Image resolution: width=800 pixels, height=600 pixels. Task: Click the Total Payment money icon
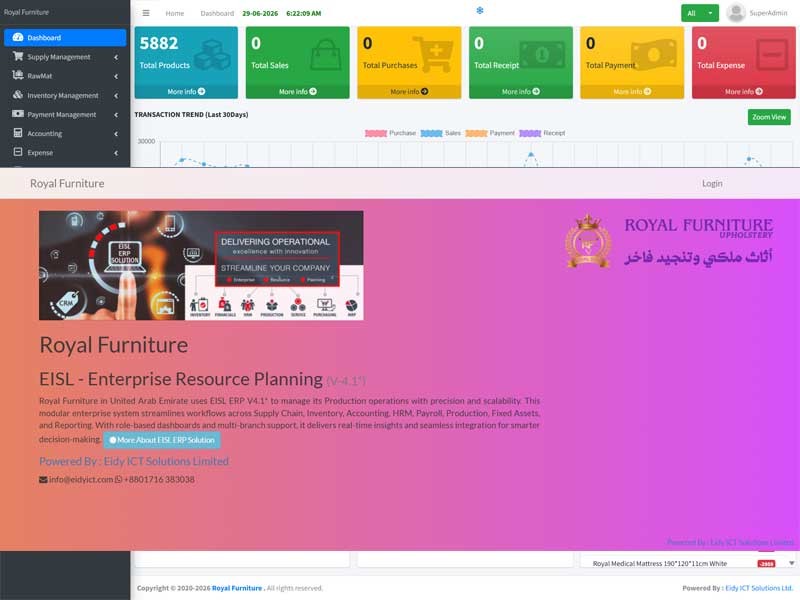coord(654,55)
